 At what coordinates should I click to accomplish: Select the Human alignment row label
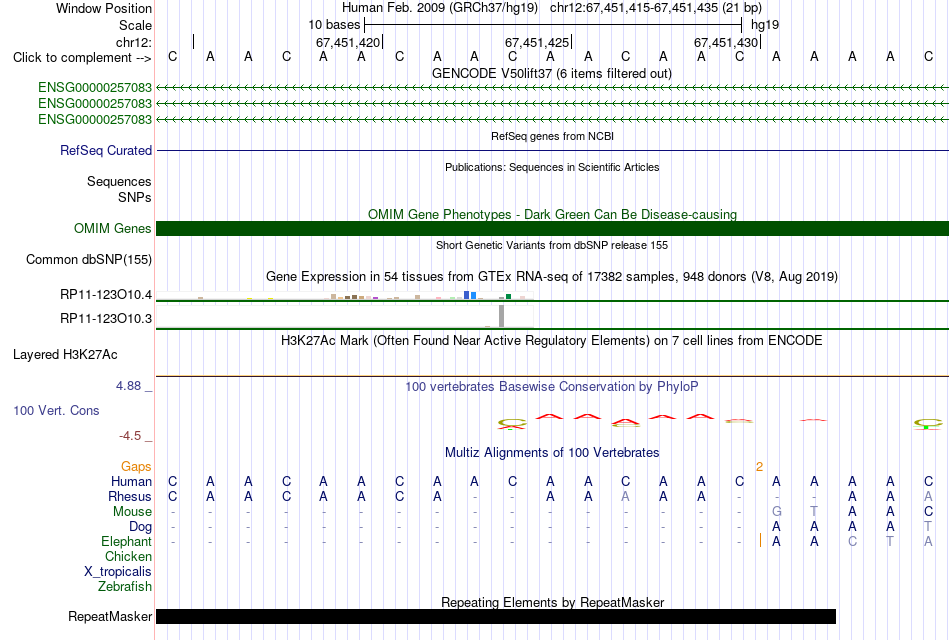pos(131,481)
